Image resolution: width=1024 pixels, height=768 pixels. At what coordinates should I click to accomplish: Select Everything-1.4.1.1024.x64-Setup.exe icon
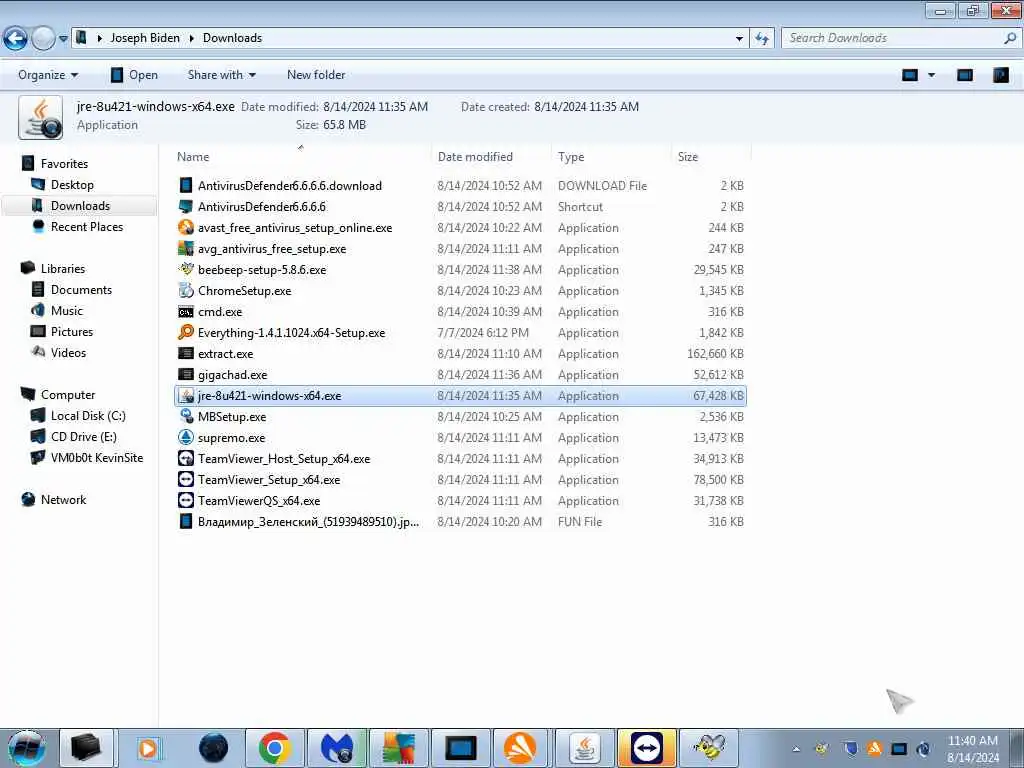coord(186,332)
